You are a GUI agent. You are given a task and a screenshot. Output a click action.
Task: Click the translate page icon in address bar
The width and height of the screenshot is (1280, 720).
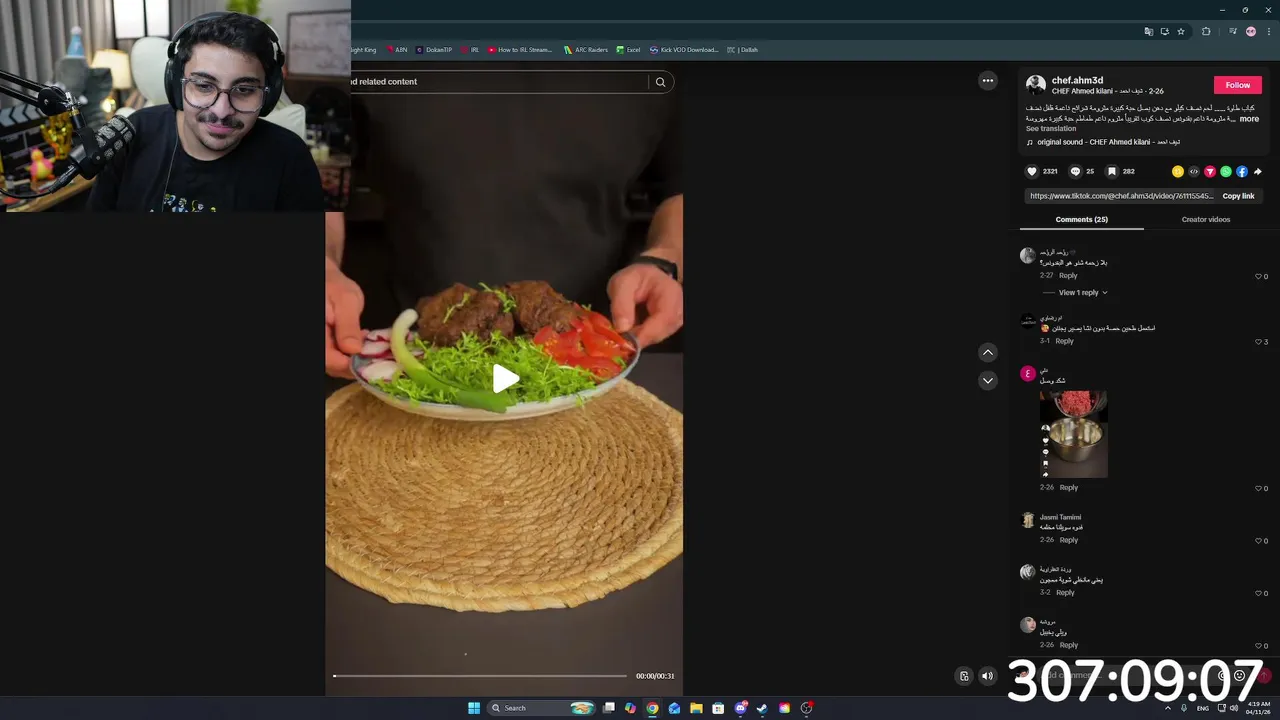tap(1149, 31)
